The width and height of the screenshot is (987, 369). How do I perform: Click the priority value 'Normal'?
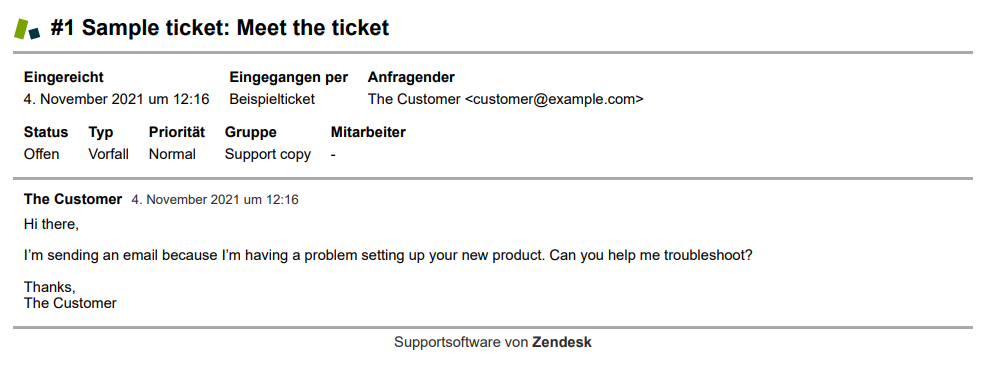[x=172, y=154]
